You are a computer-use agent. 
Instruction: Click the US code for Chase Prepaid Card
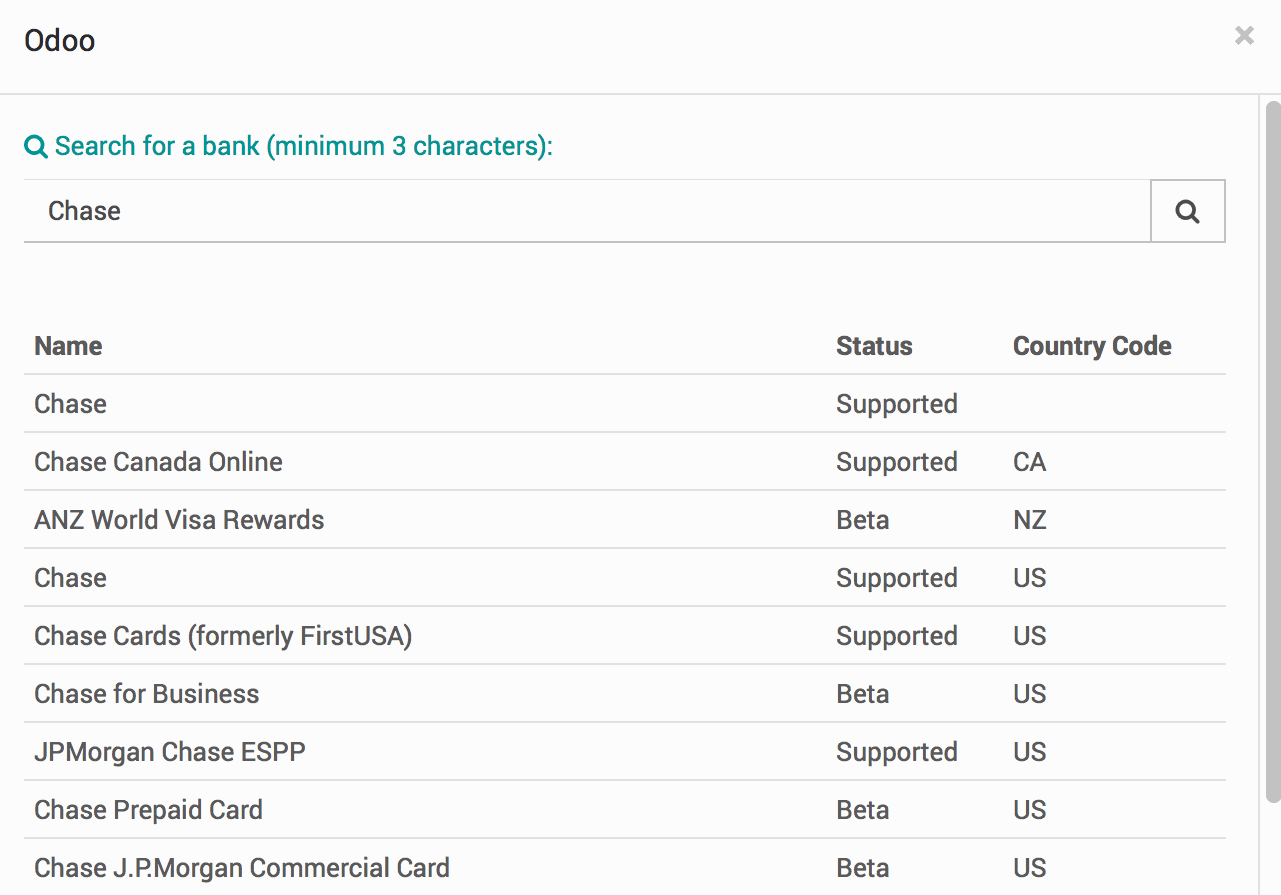pyautogui.click(x=1029, y=810)
